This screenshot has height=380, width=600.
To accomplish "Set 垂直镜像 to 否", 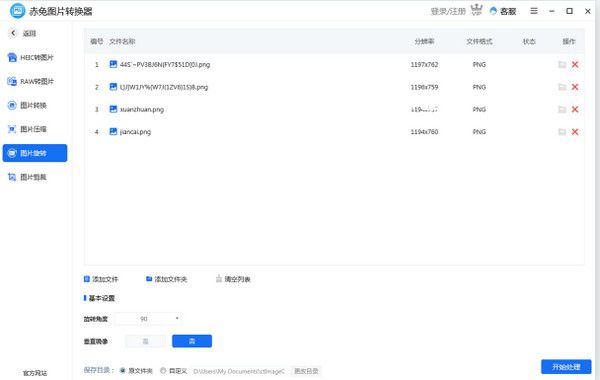I will point(192,341).
